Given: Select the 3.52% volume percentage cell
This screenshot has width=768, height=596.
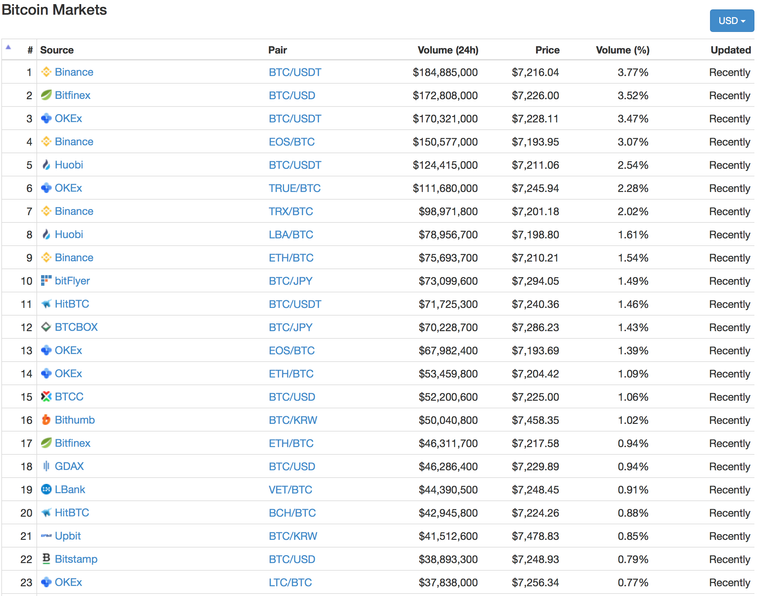Looking at the screenshot, I should click(633, 95).
